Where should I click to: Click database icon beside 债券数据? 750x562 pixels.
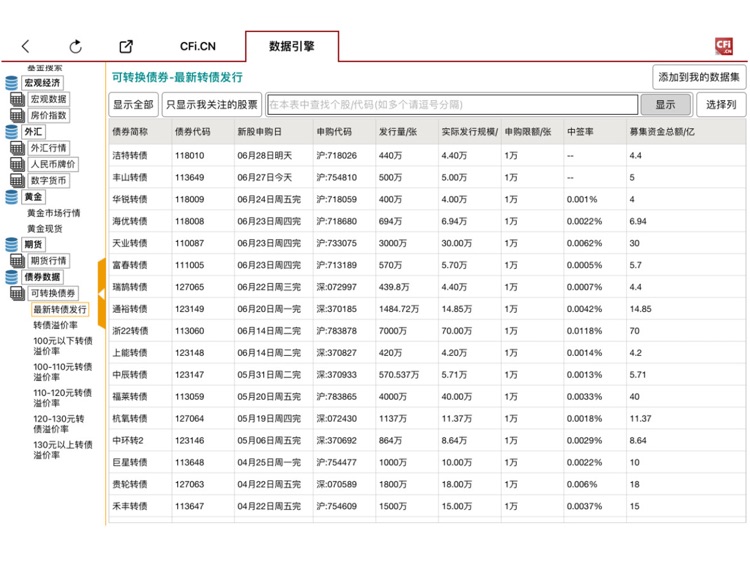coord(11,277)
